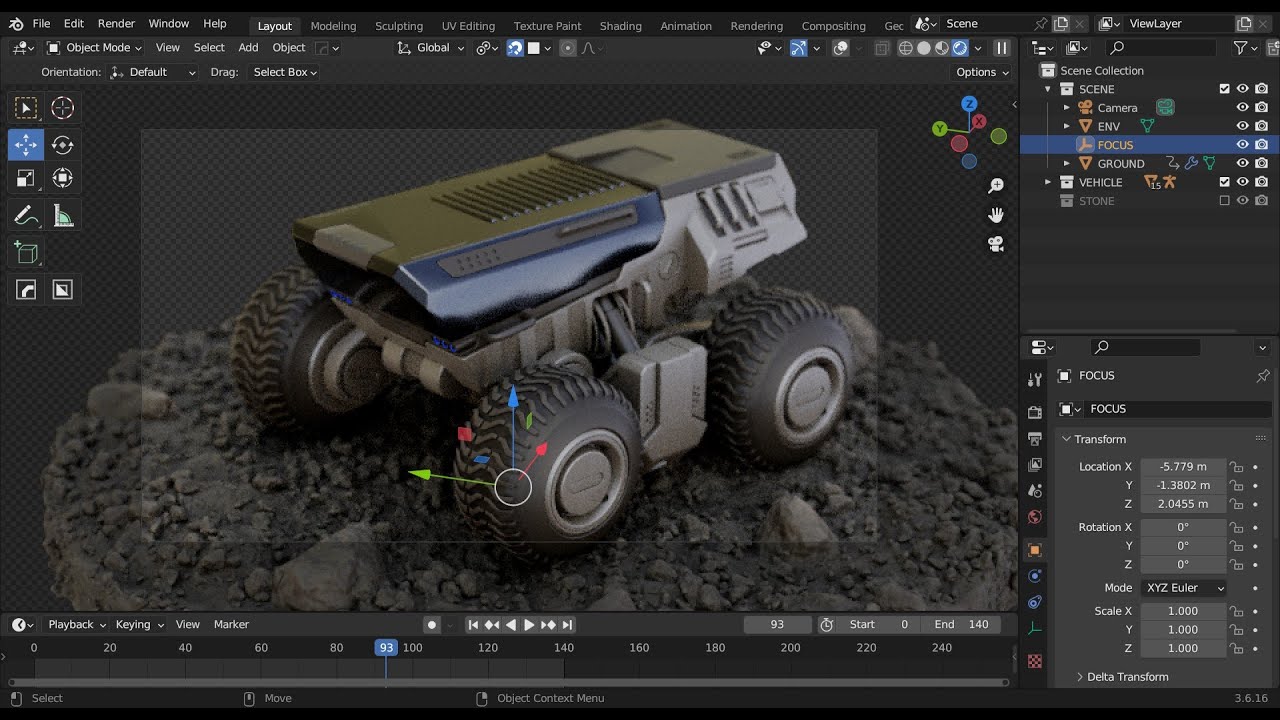Select the Rotate tool
This screenshot has width=1280, height=720.
pos(62,145)
